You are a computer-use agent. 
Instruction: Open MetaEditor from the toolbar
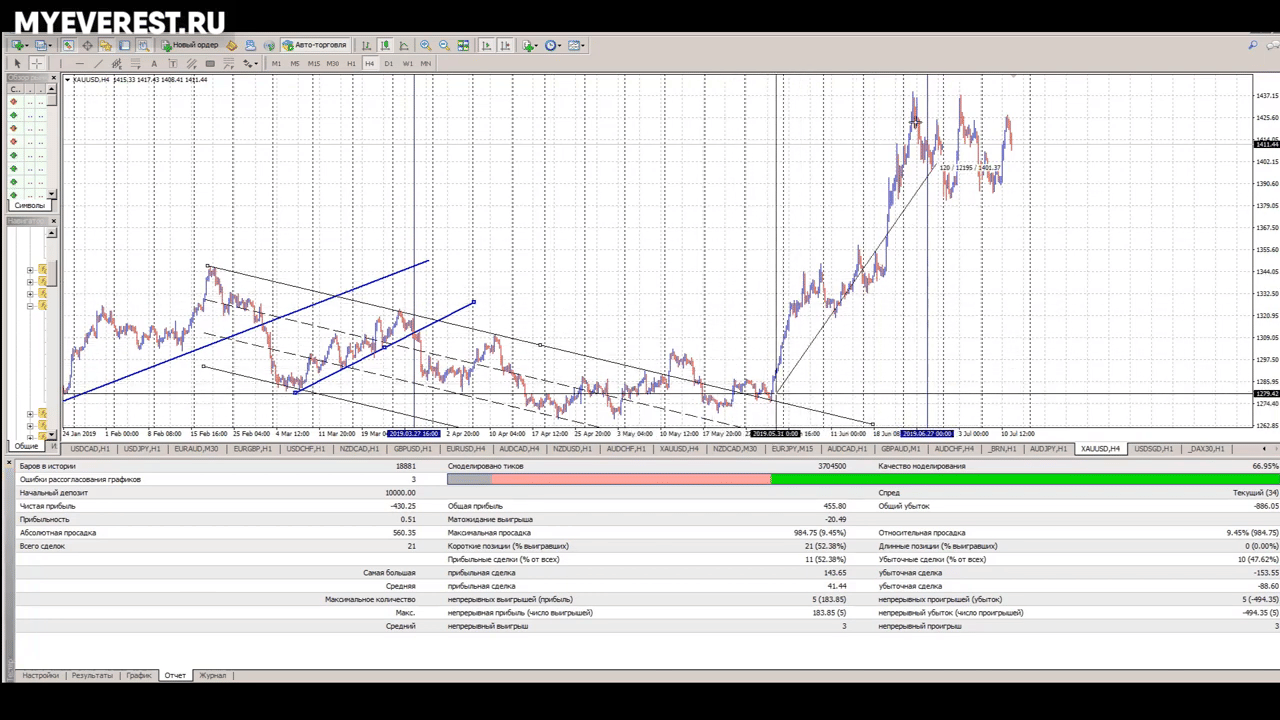point(231,45)
